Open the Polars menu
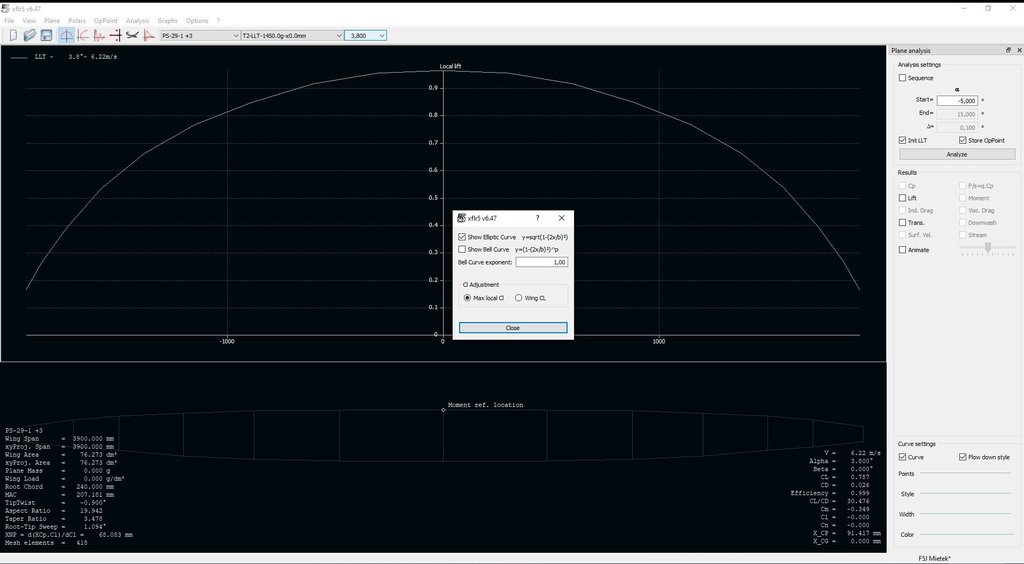 [x=77, y=20]
